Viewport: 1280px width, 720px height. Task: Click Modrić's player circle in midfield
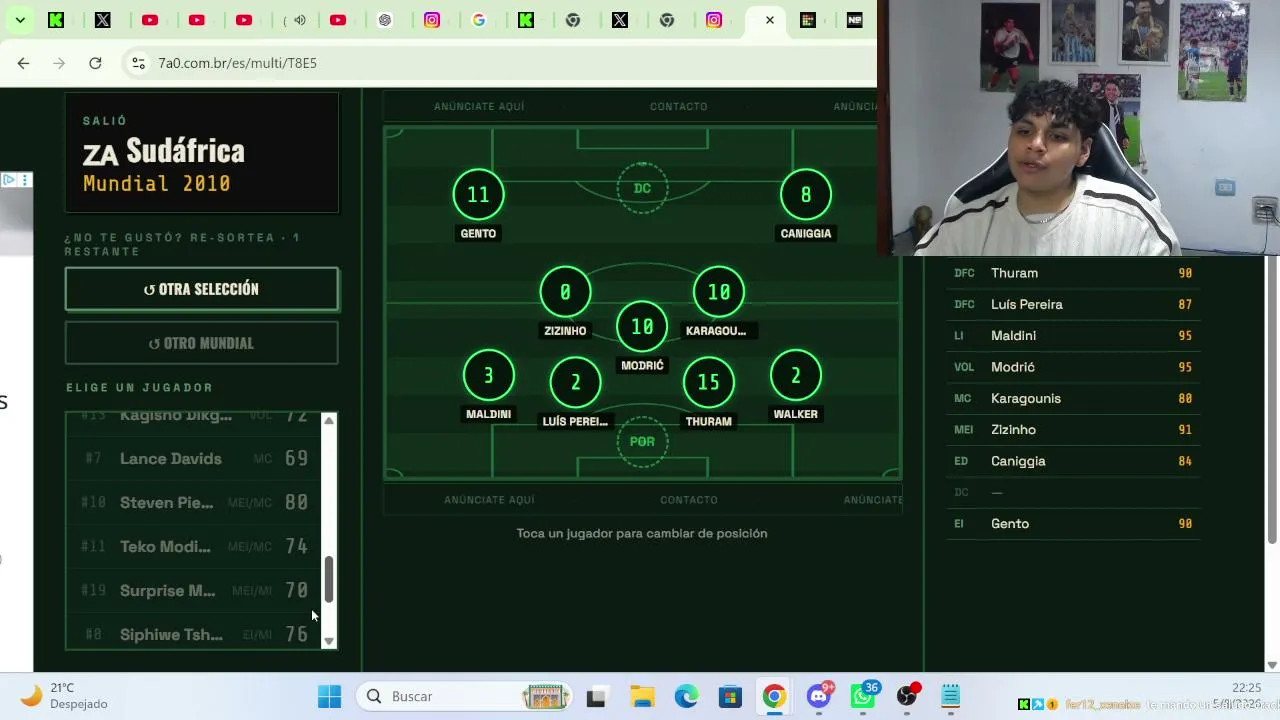[642, 326]
